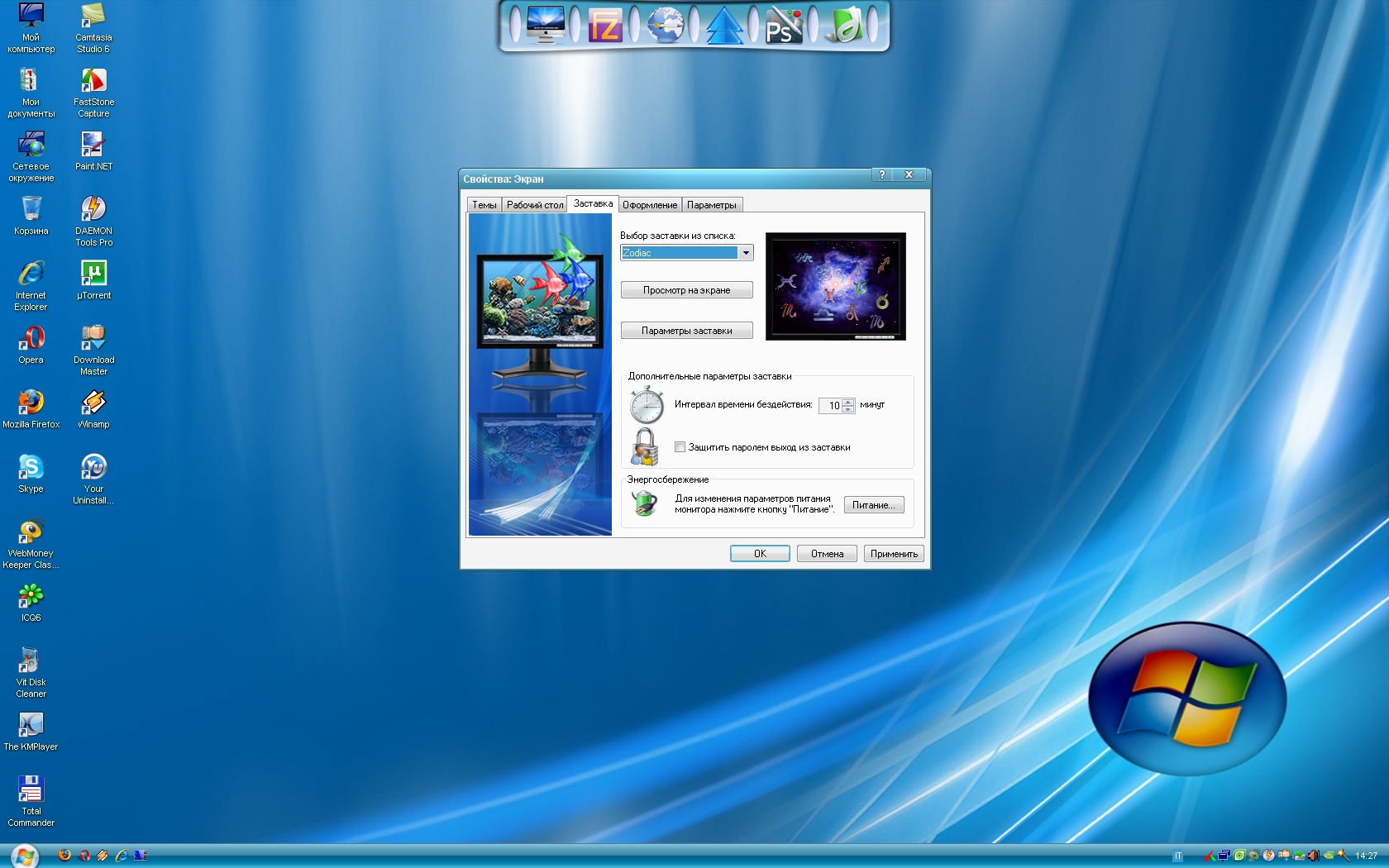This screenshot has width=1389, height=868.
Task: Open the Winamp desktop shortcut
Action: [93, 409]
